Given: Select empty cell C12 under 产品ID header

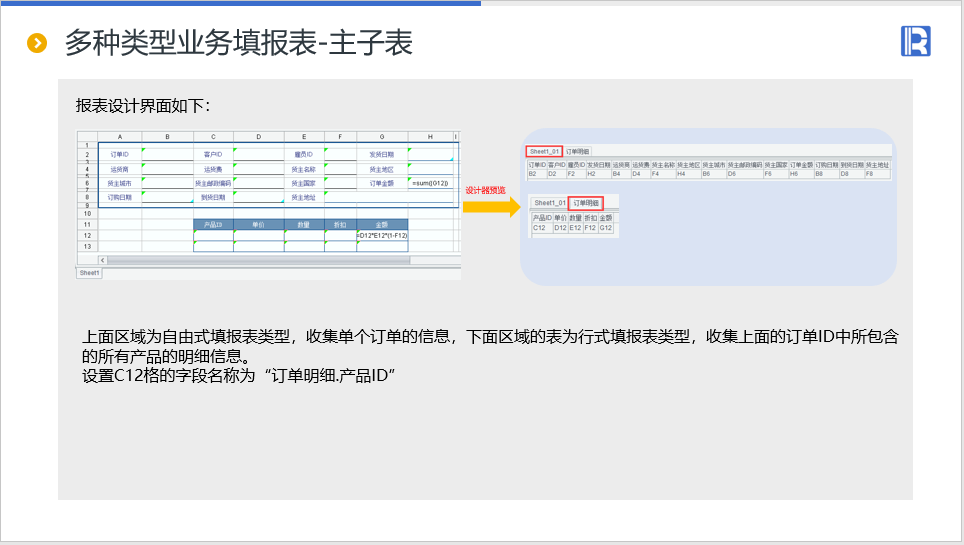Looking at the screenshot, I should click(213, 236).
